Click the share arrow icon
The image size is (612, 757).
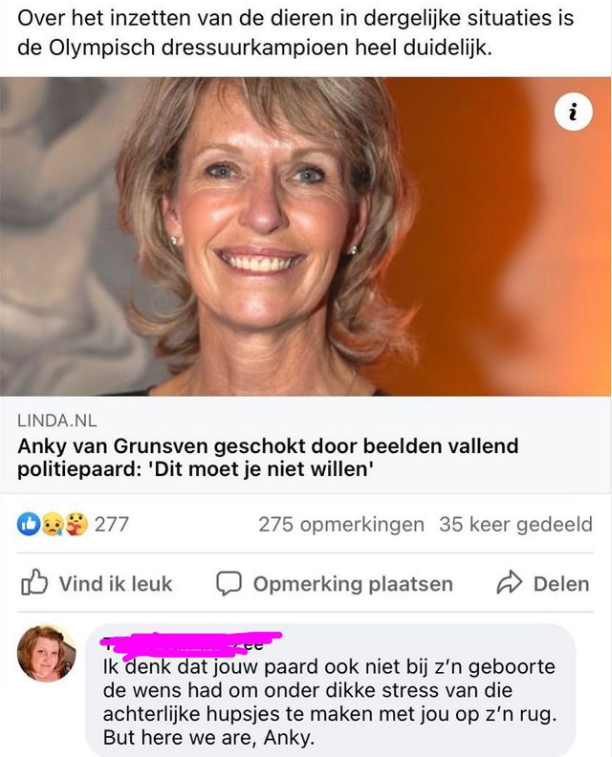[x=510, y=583]
